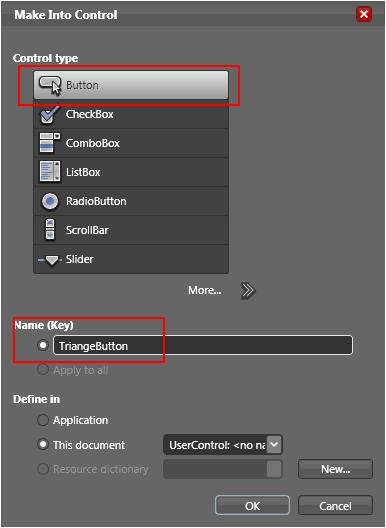Select the Name (Key) radio button
Viewport: 386px width, 528px height.
coord(43,345)
